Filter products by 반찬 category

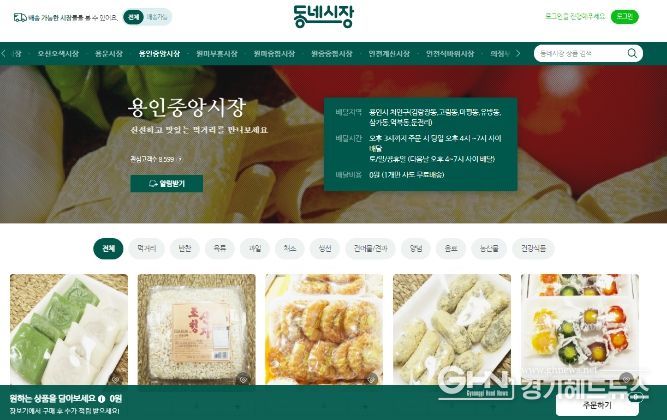pos(185,248)
